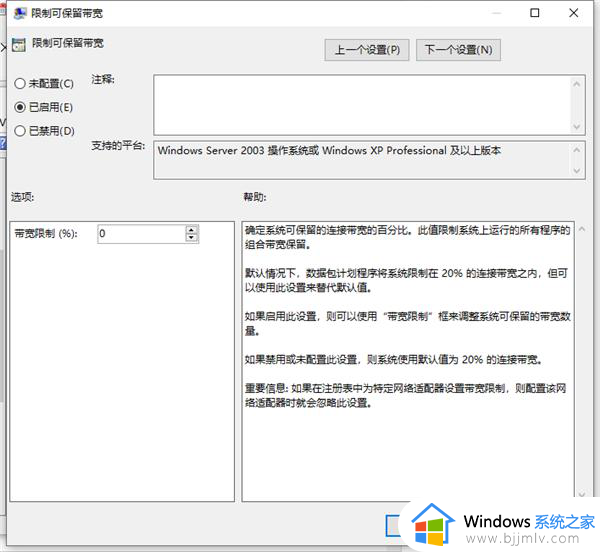Go to 上一个设置(P)
The width and height of the screenshot is (600, 552).
367,49
